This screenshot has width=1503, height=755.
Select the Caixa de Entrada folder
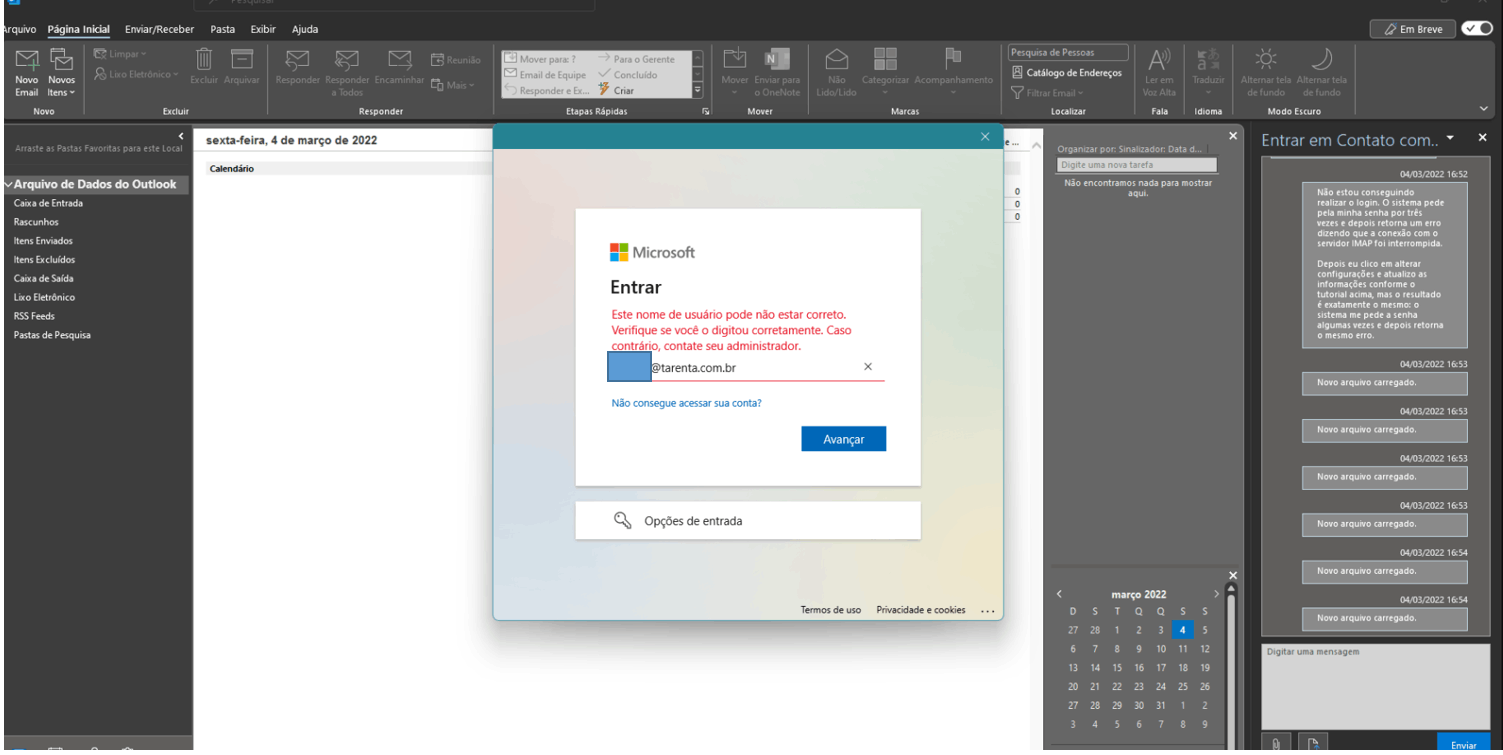(48, 203)
